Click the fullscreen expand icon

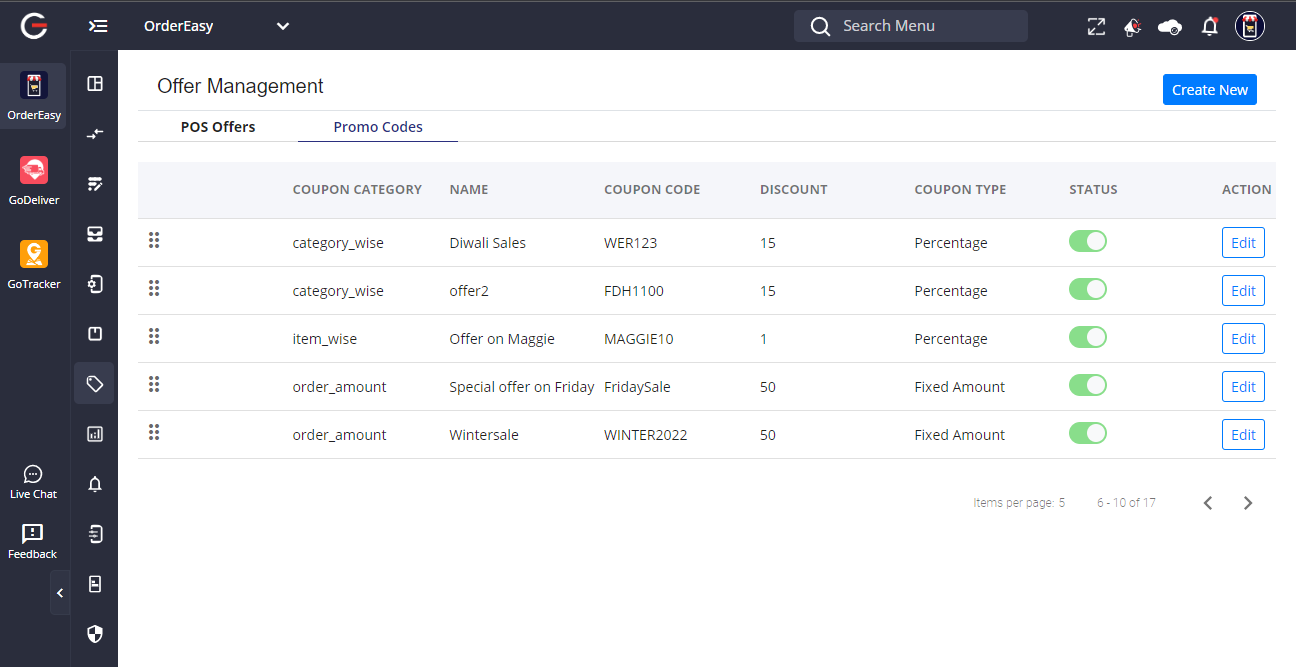[x=1096, y=27]
